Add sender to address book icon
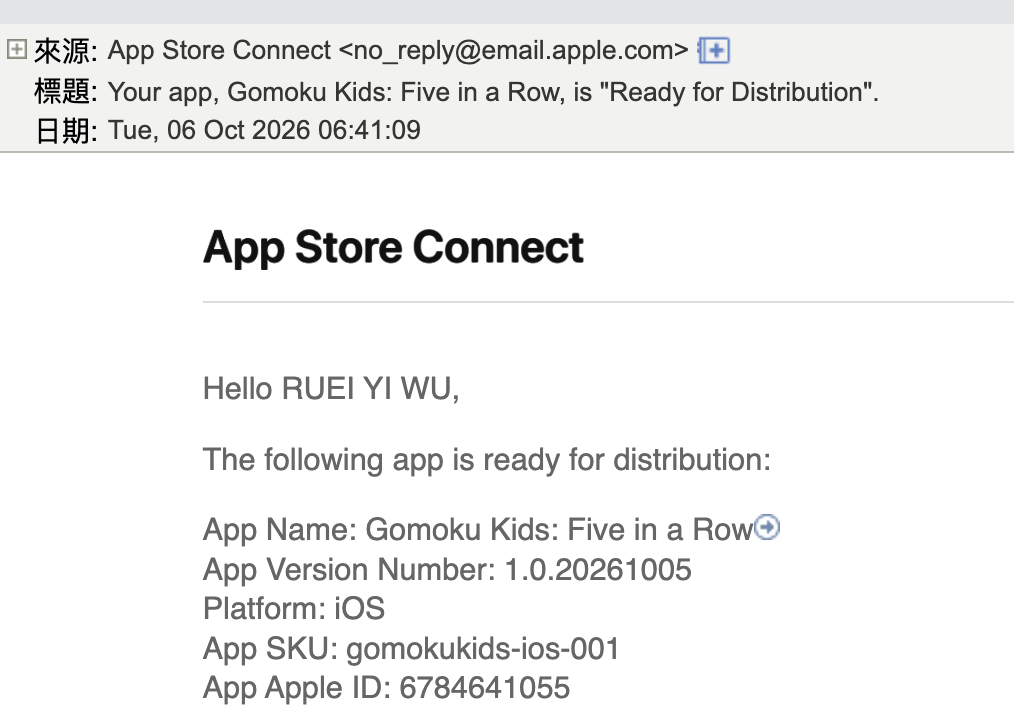Screen dimensions: 1014x724 coord(714,50)
